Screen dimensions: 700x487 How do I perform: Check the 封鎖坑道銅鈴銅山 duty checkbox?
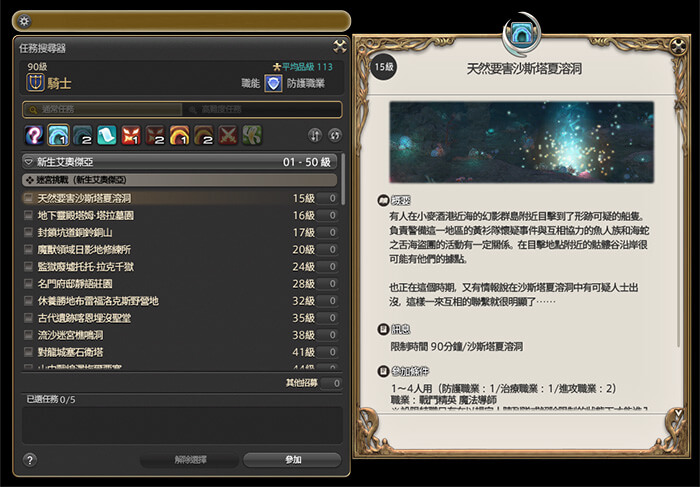28,232
